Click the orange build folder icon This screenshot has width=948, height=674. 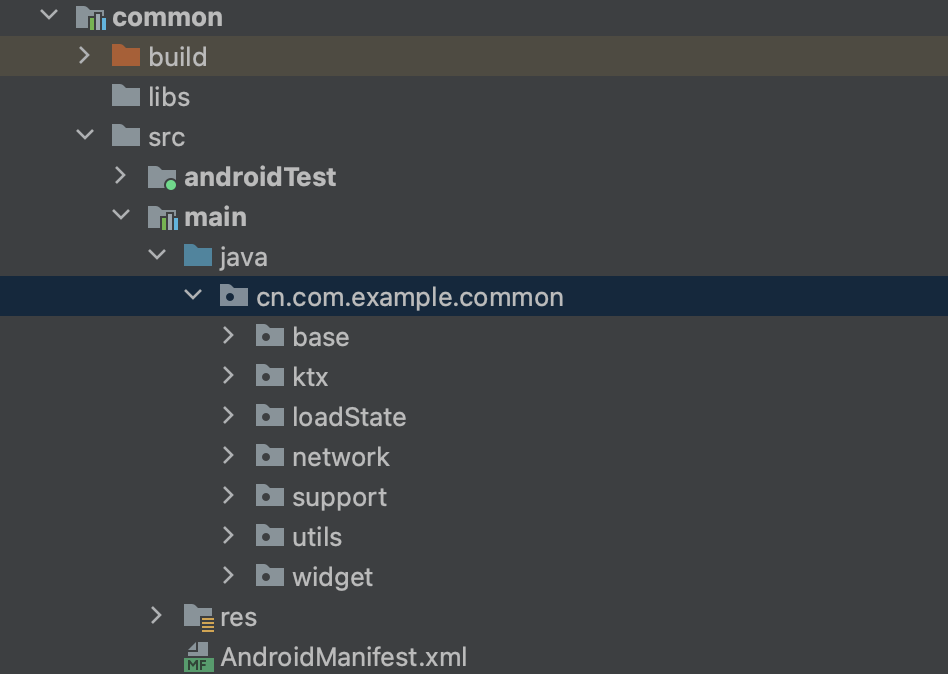[127, 56]
